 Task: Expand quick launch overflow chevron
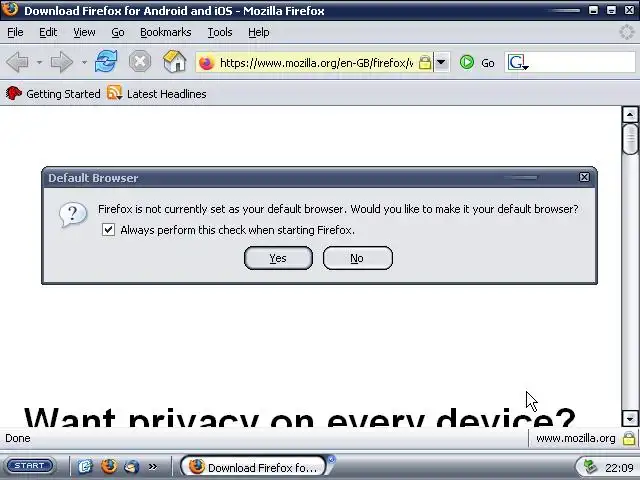coord(153,466)
